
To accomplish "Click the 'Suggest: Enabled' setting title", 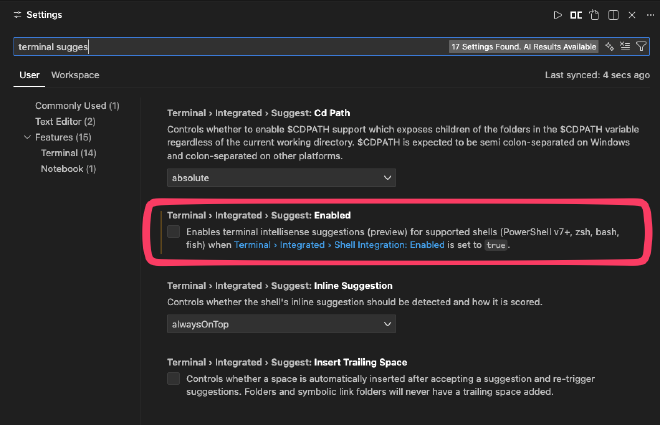I will pos(259,215).
